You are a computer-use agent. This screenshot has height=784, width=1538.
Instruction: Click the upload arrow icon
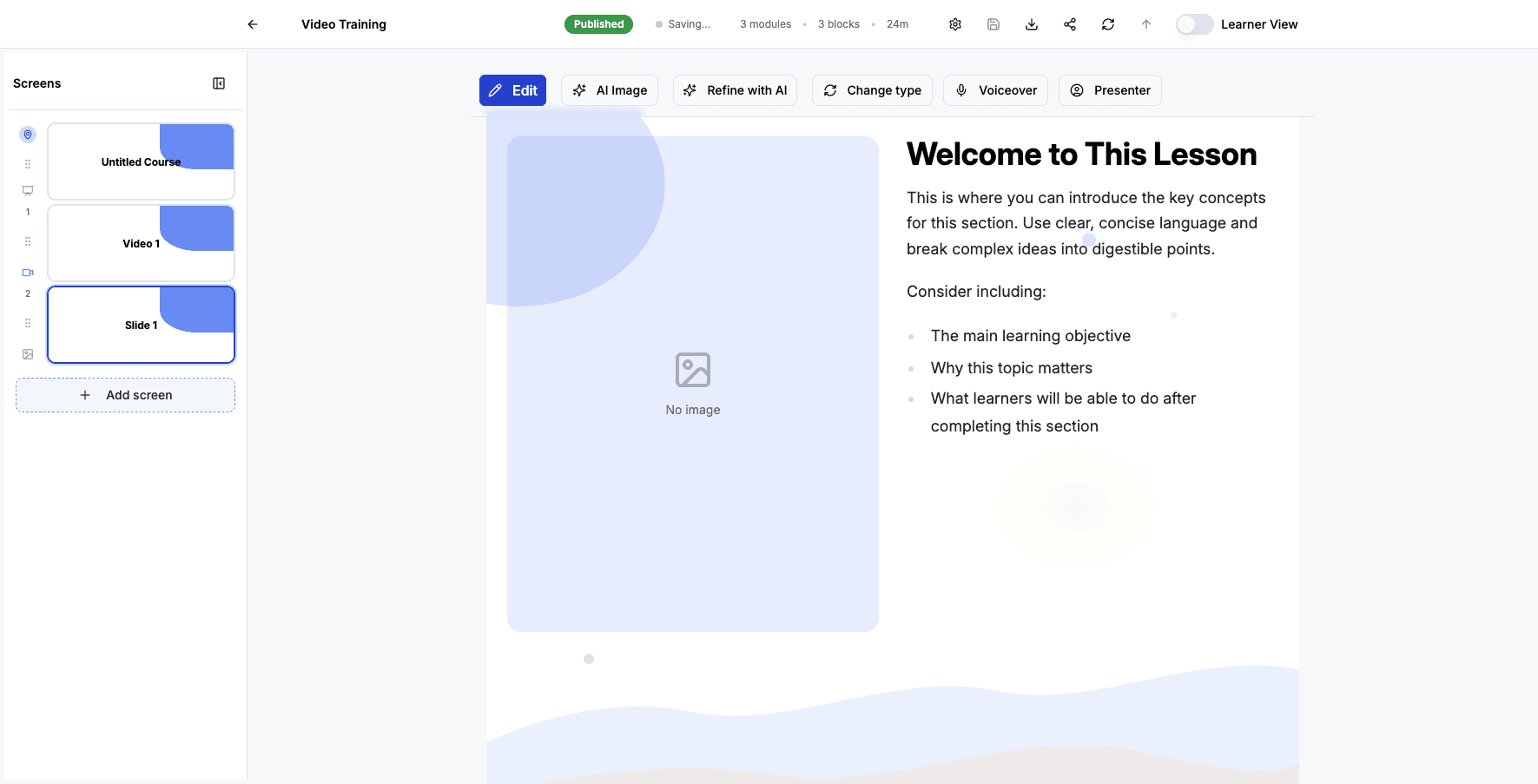(1145, 24)
